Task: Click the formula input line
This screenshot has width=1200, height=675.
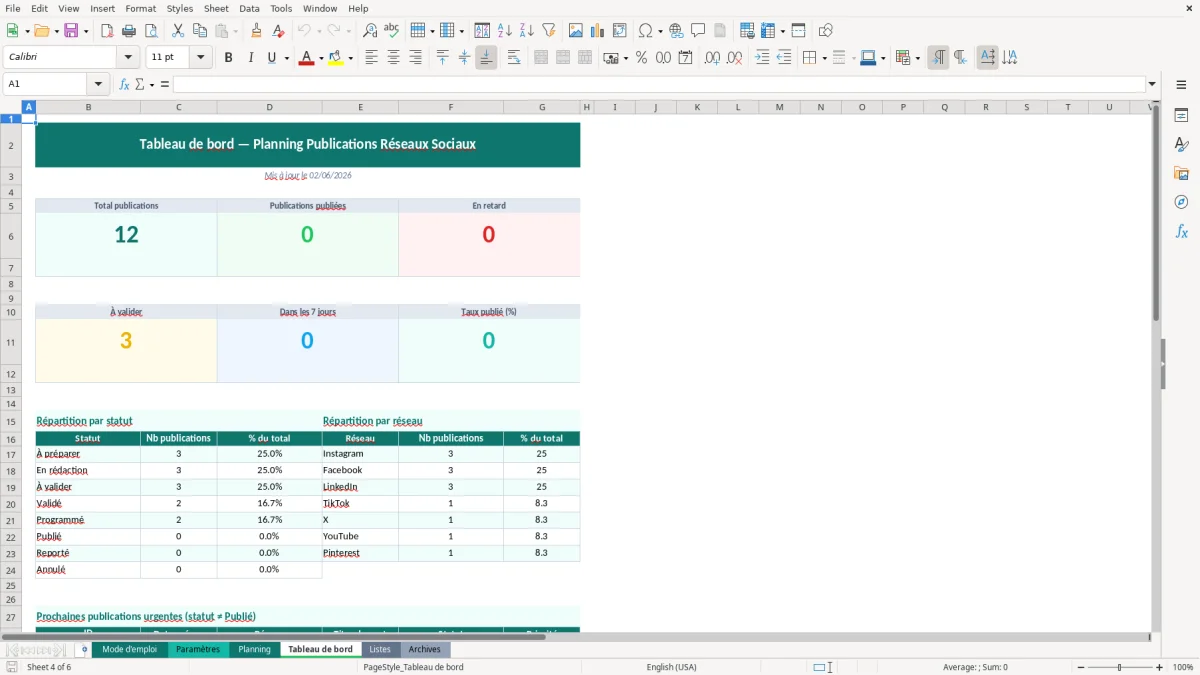Action: point(659,84)
